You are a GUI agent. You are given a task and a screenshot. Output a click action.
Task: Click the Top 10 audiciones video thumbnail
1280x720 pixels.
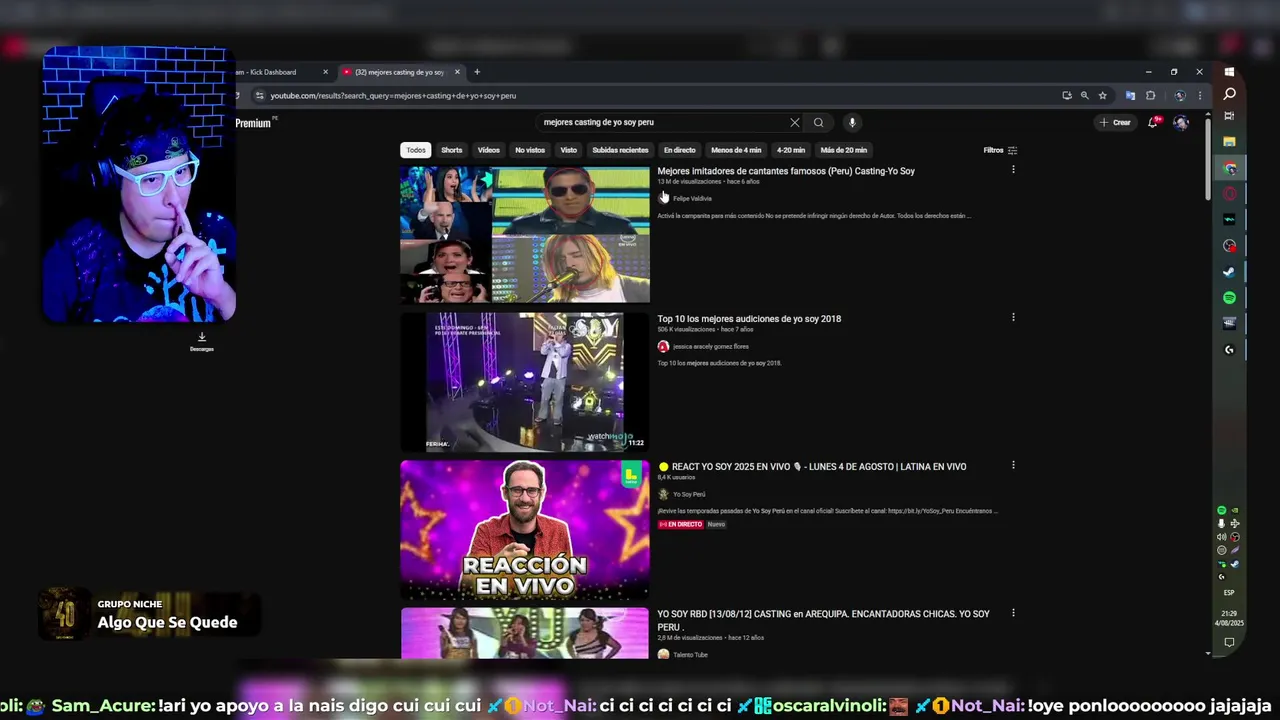[x=525, y=382]
